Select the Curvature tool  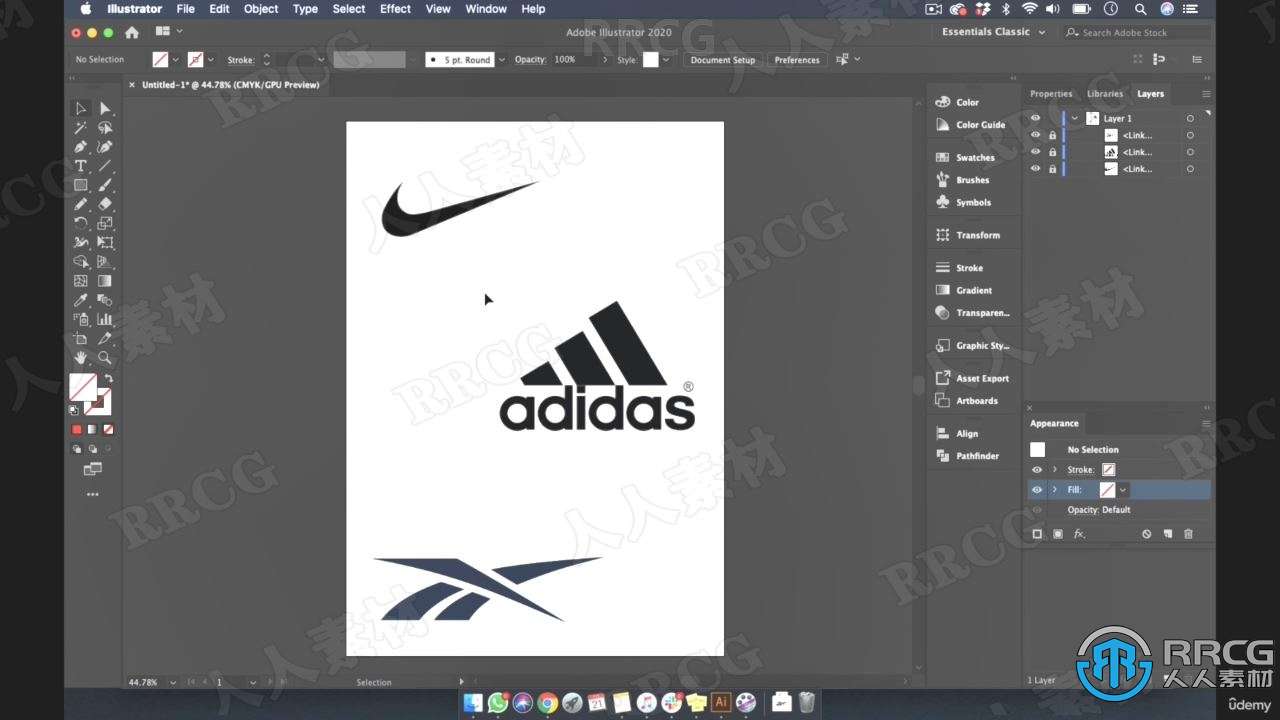105,147
